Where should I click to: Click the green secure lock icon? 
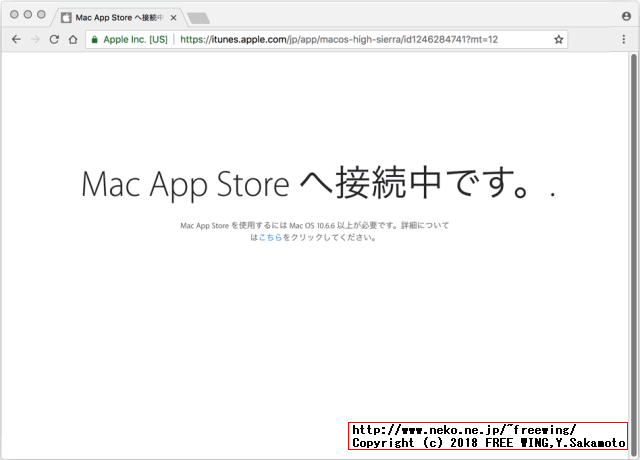[x=95, y=40]
